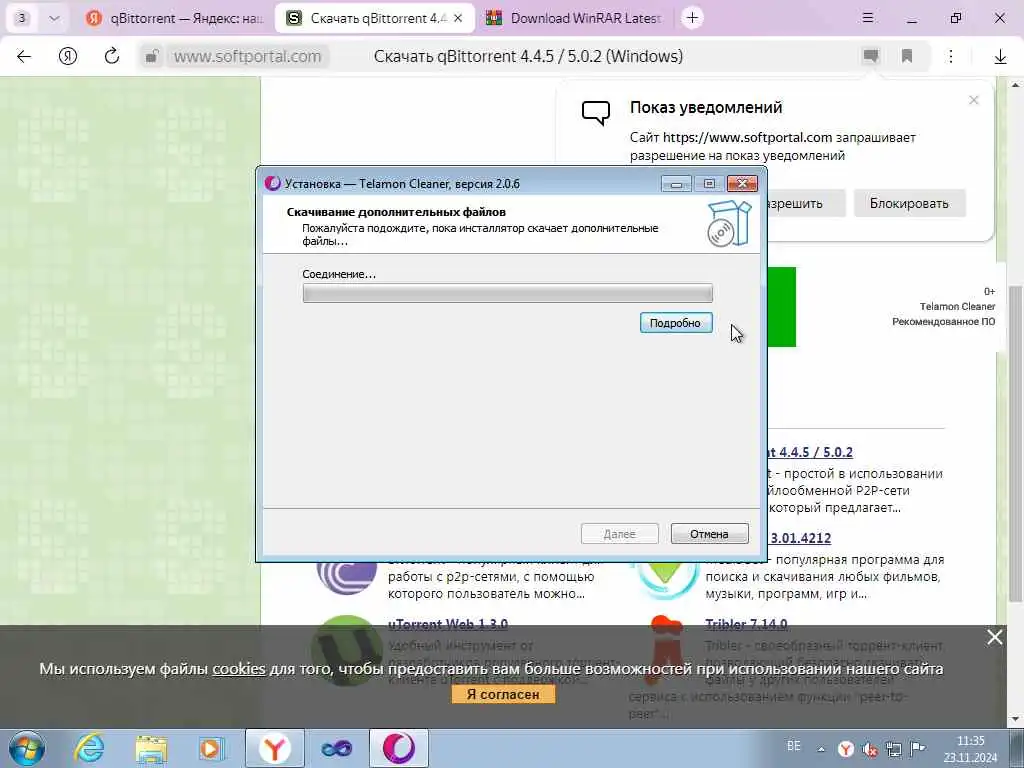Click the Блокировать button
1024x768 pixels.
pos(909,203)
